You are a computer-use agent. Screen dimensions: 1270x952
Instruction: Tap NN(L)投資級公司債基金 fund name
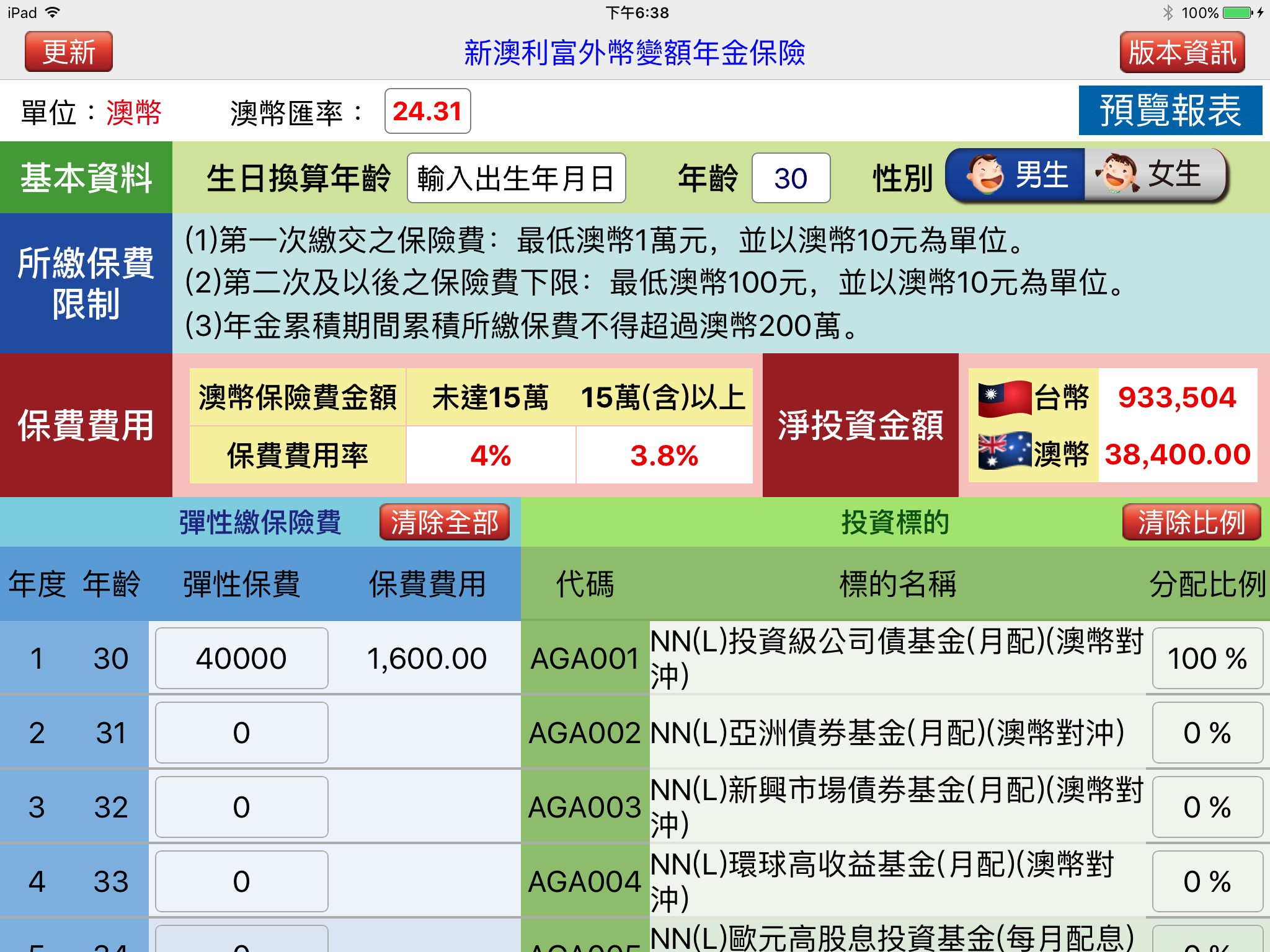tap(897, 658)
